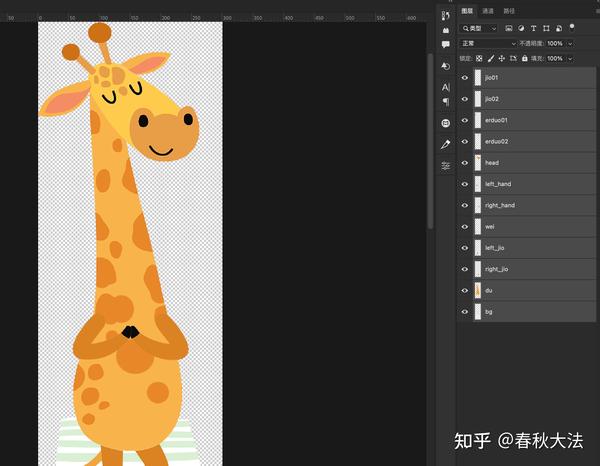Filter layers by type layer T icon
Screen dimensions: 600x466
pyautogui.click(x=533, y=28)
